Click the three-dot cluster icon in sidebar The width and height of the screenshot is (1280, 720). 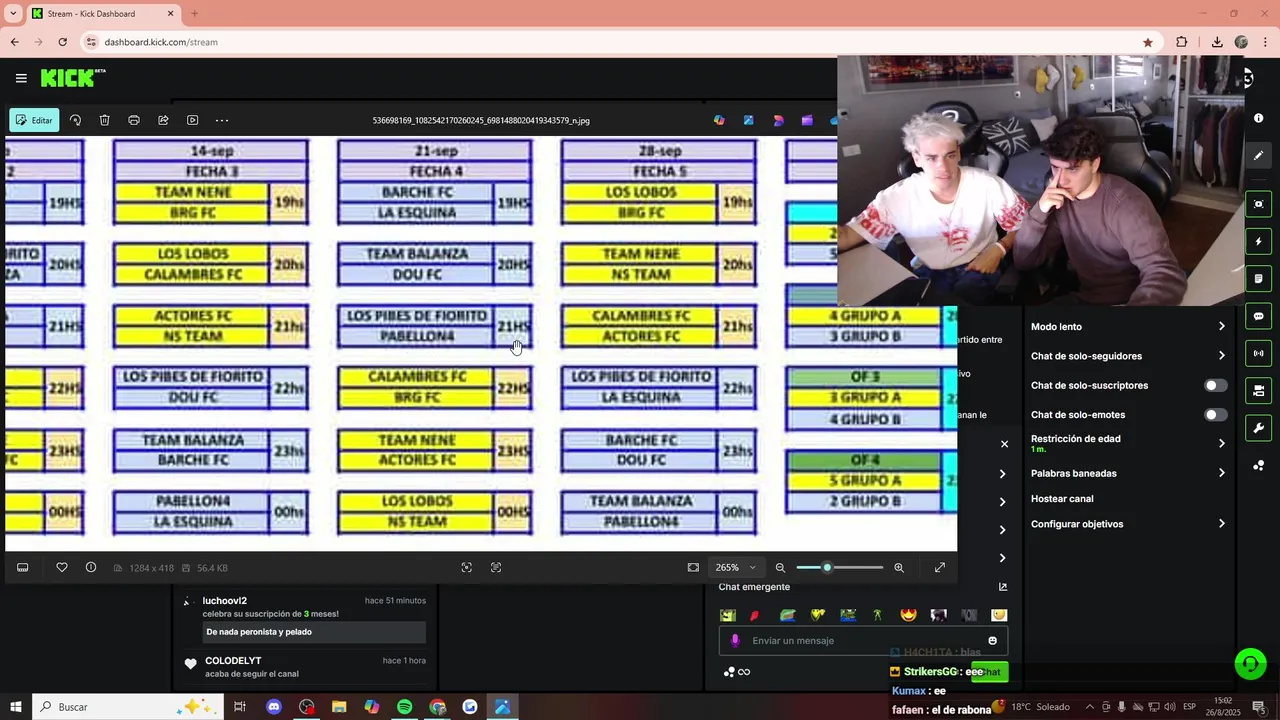point(1258,466)
